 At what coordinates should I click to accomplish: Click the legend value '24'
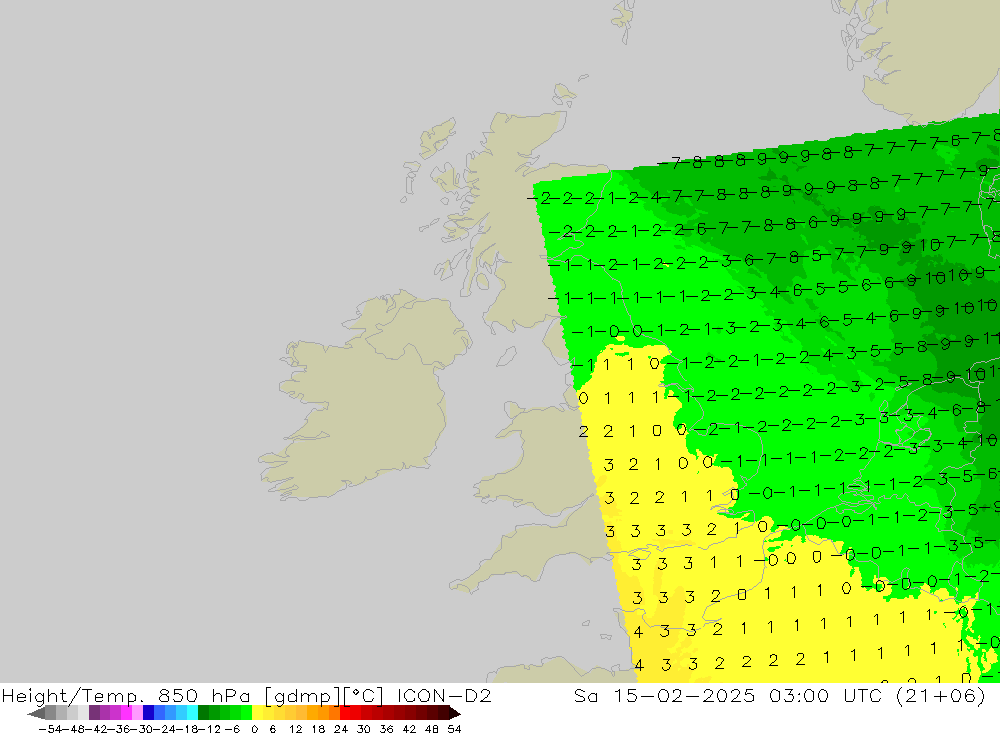click(341, 729)
